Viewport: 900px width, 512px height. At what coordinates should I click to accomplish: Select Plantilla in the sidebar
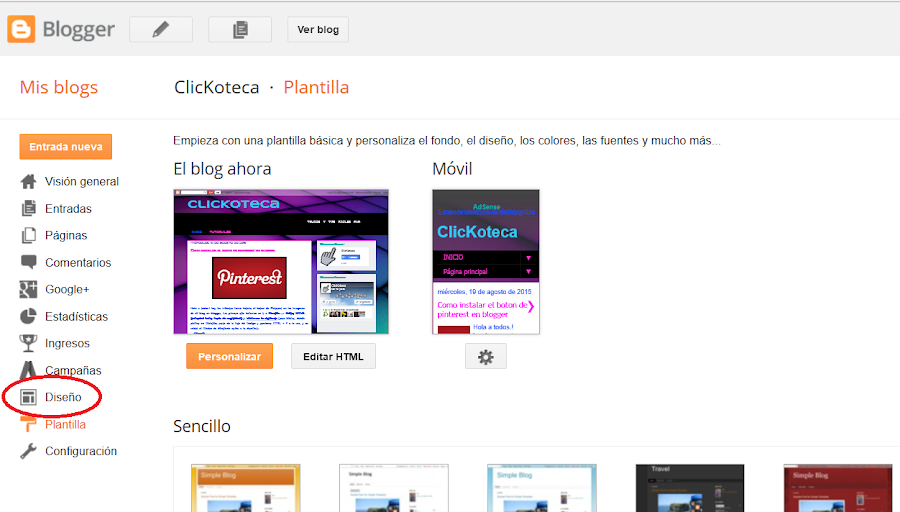65,424
